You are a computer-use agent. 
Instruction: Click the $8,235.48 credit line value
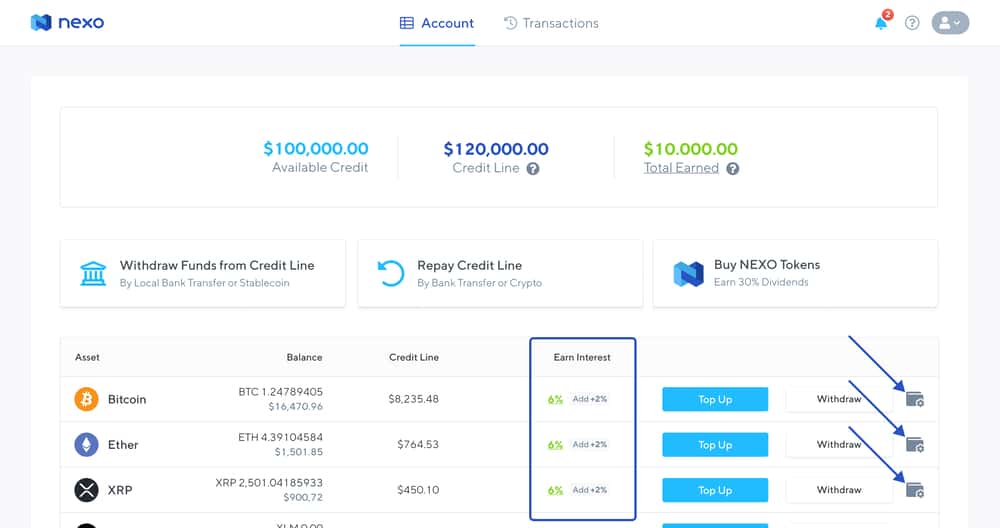(413, 399)
